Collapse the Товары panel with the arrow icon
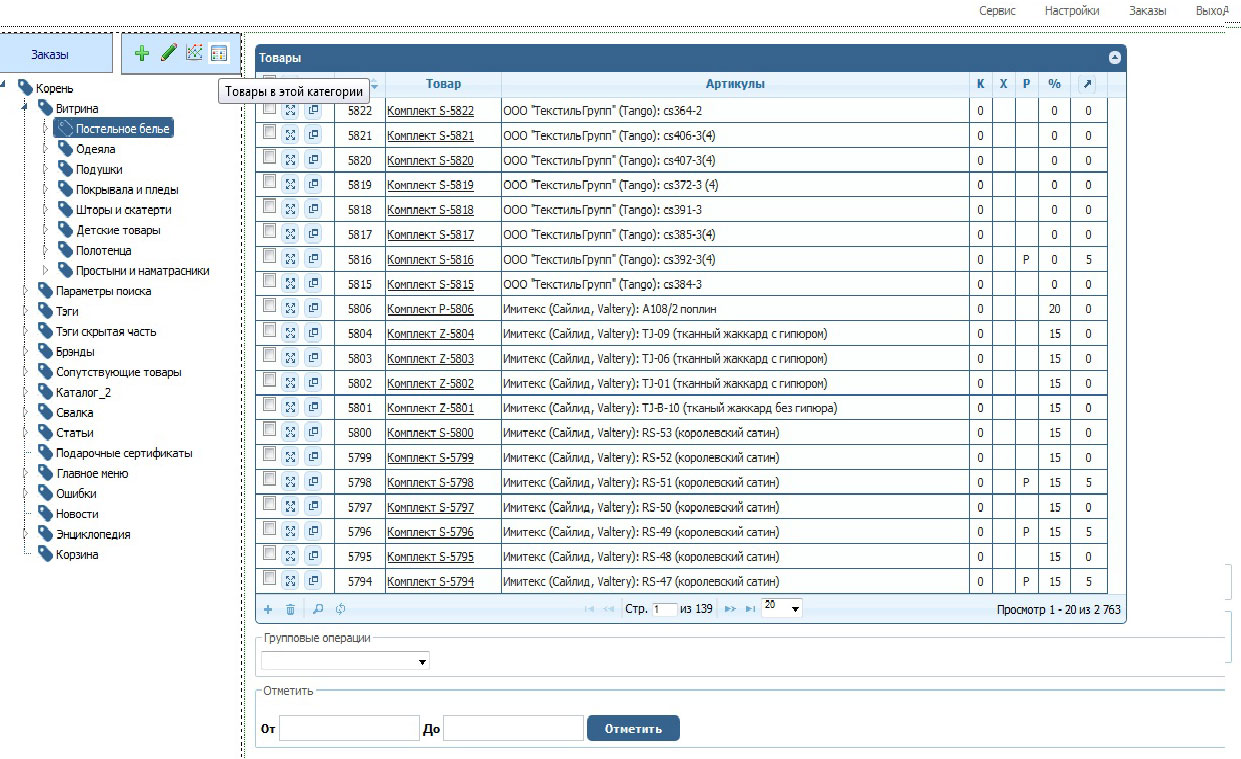 coord(1115,58)
